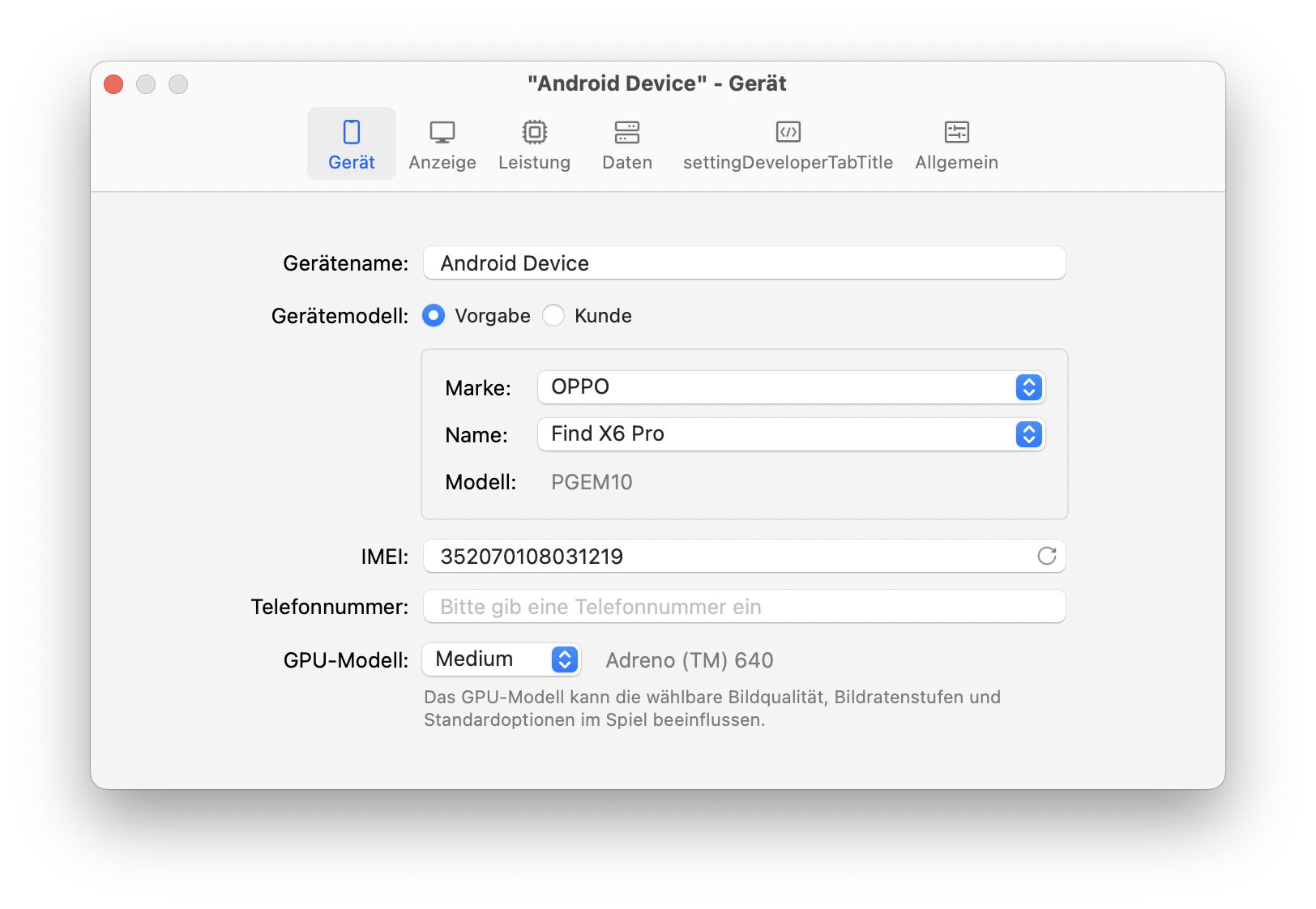
Task: Open the Allgemein sliders icon
Action: click(956, 132)
